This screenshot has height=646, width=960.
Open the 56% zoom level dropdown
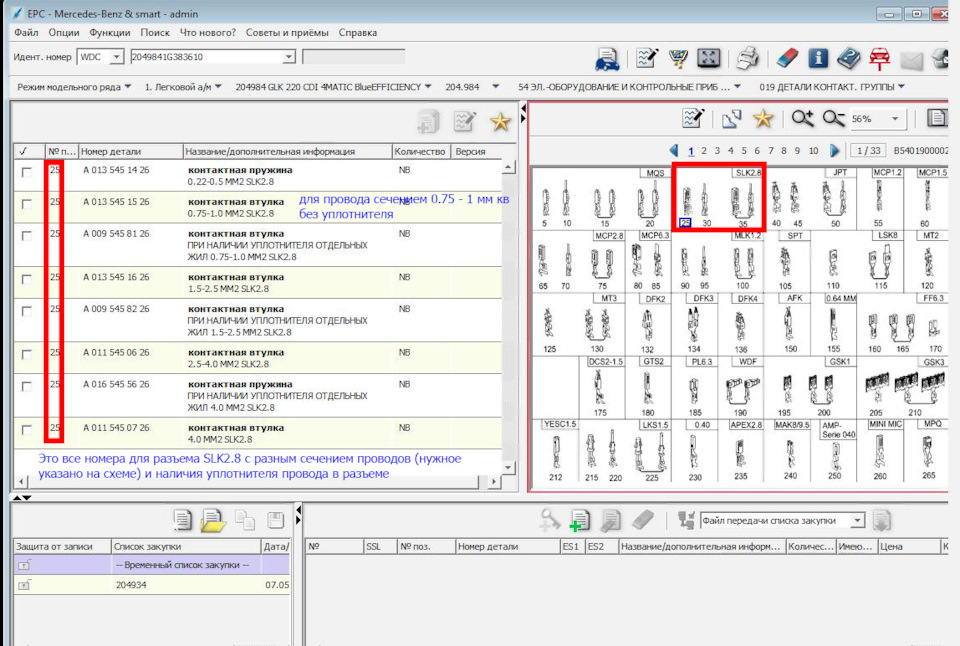(x=895, y=119)
